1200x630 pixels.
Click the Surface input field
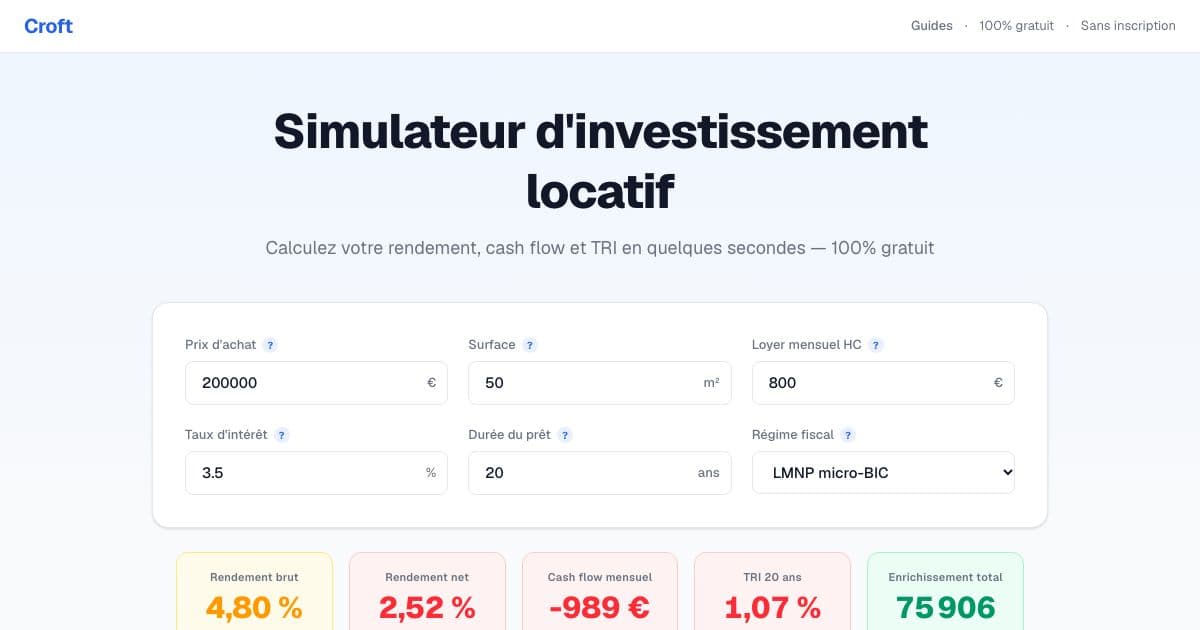[x=600, y=383]
